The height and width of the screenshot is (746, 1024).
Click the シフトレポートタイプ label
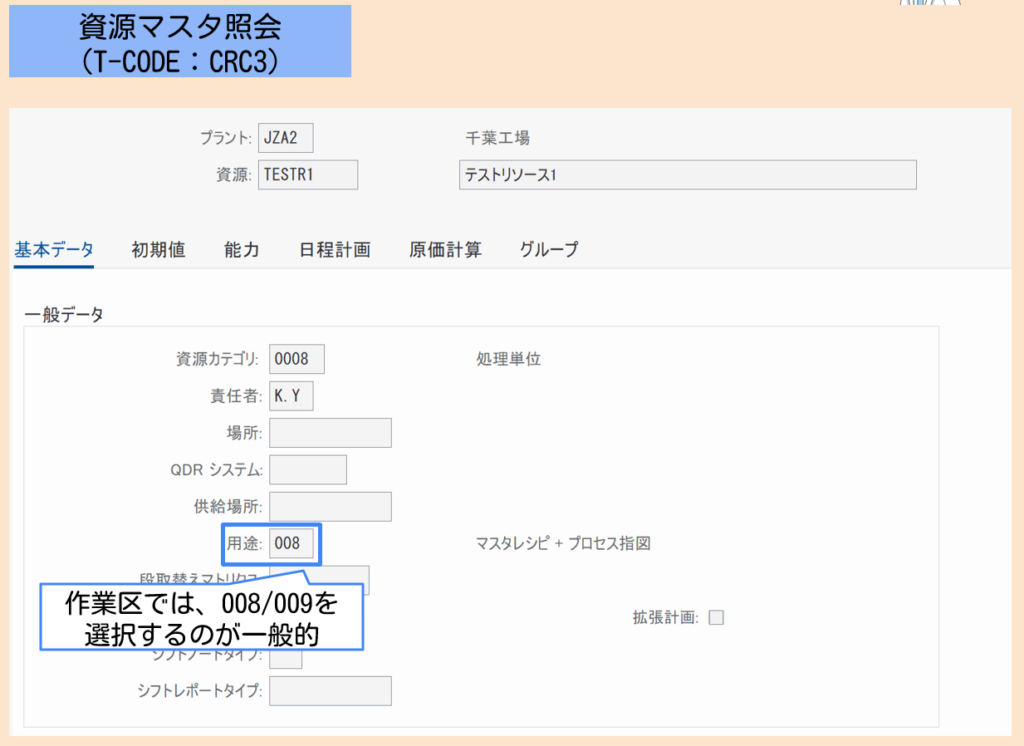(x=200, y=690)
